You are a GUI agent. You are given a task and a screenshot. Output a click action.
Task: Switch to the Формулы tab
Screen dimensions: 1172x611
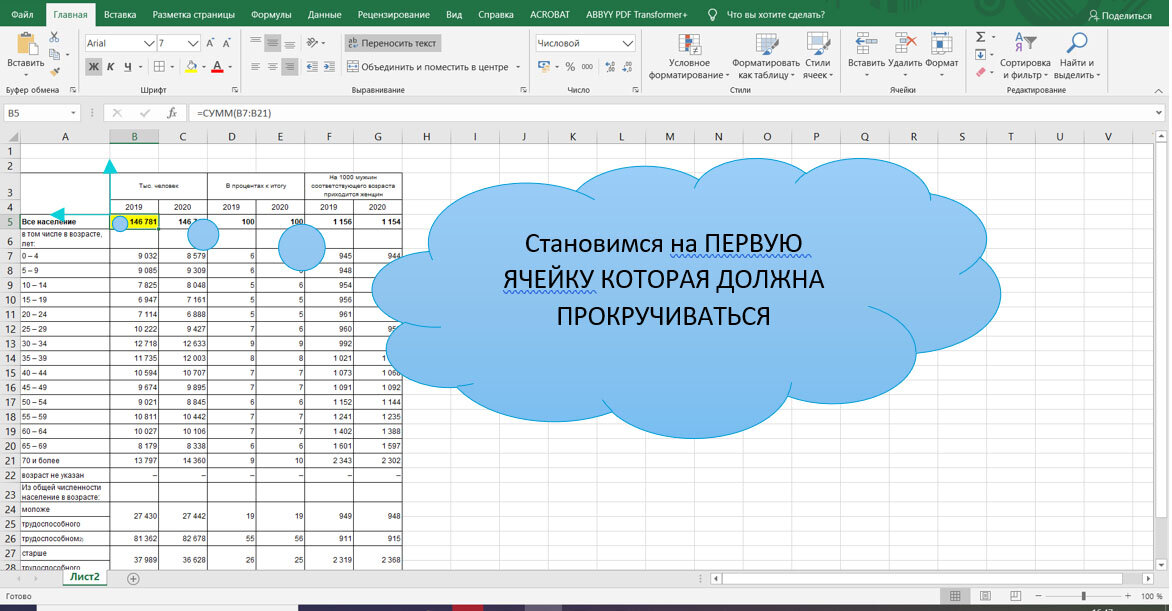[x=271, y=14]
